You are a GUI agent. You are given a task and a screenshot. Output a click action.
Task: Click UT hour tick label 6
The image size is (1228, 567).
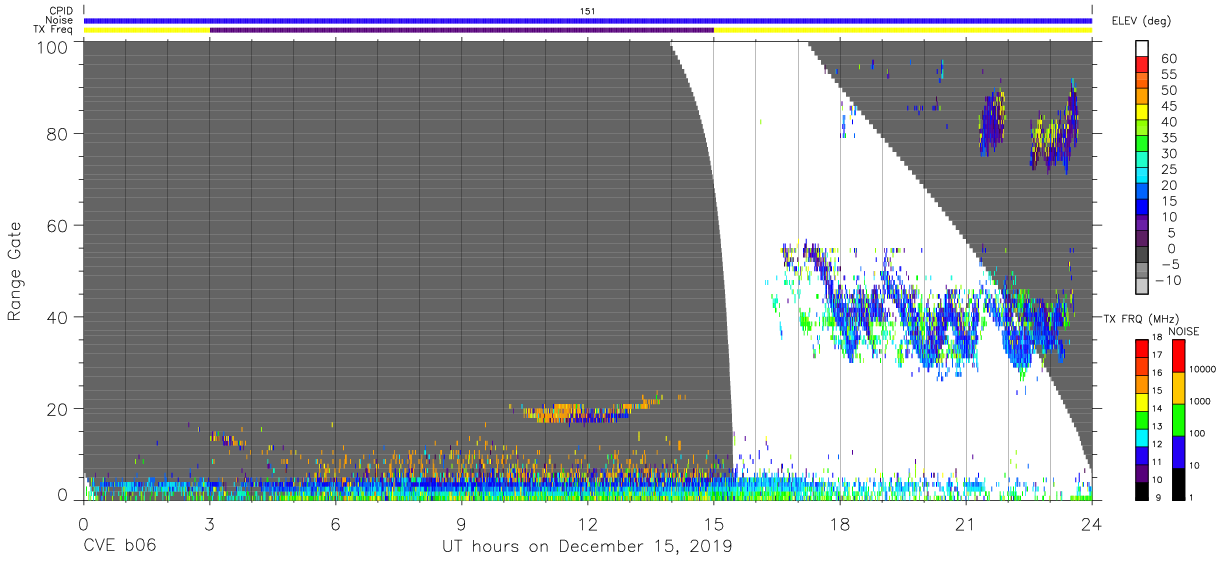pyautogui.click(x=335, y=524)
